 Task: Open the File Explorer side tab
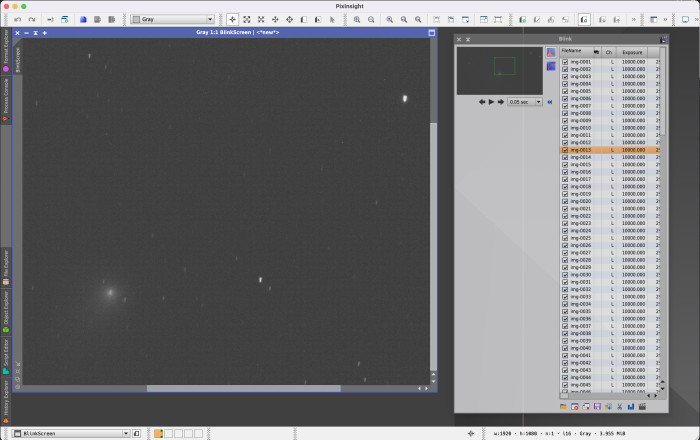6,267
